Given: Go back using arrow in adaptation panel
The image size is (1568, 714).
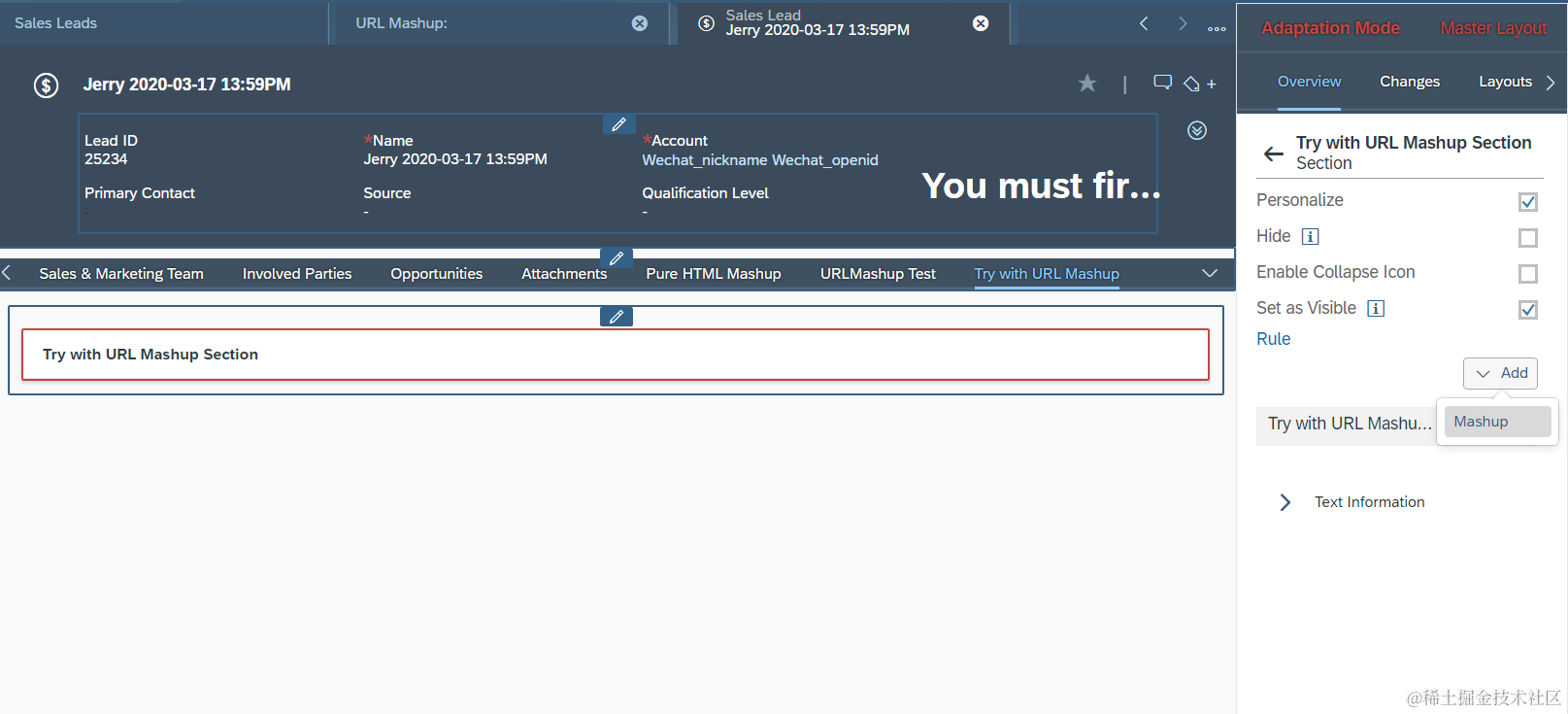Looking at the screenshot, I should (1274, 153).
